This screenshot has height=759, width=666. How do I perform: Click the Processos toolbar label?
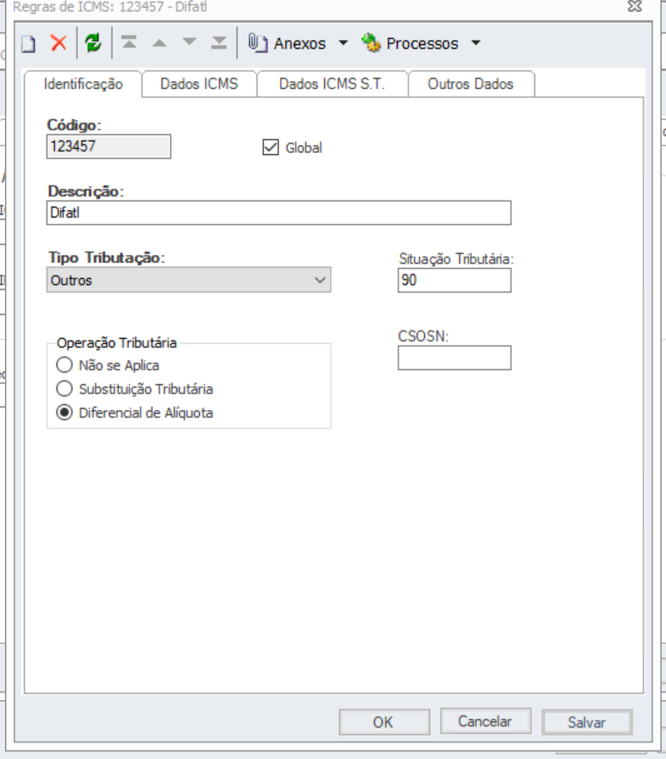422,44
